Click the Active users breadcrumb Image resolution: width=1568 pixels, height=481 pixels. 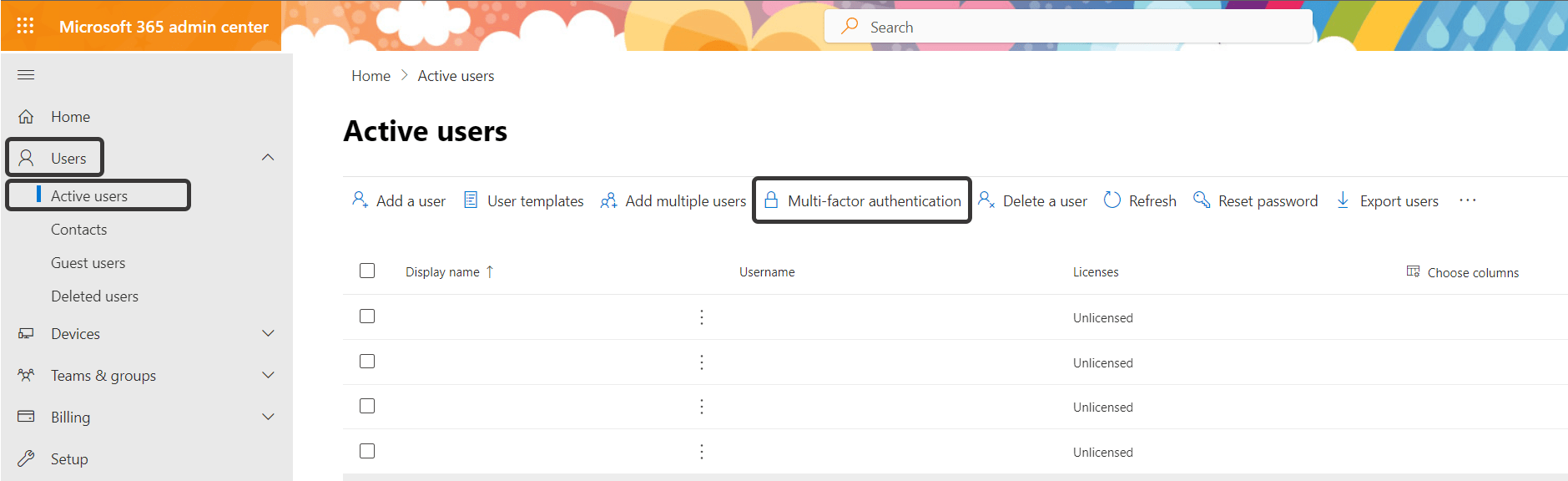click(x=456, y=76)
